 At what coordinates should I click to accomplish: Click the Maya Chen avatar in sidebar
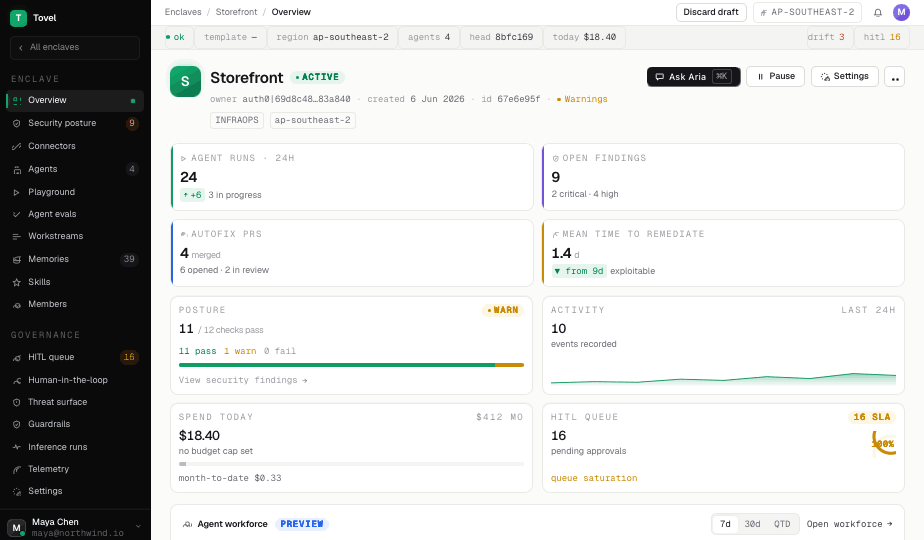16,528
